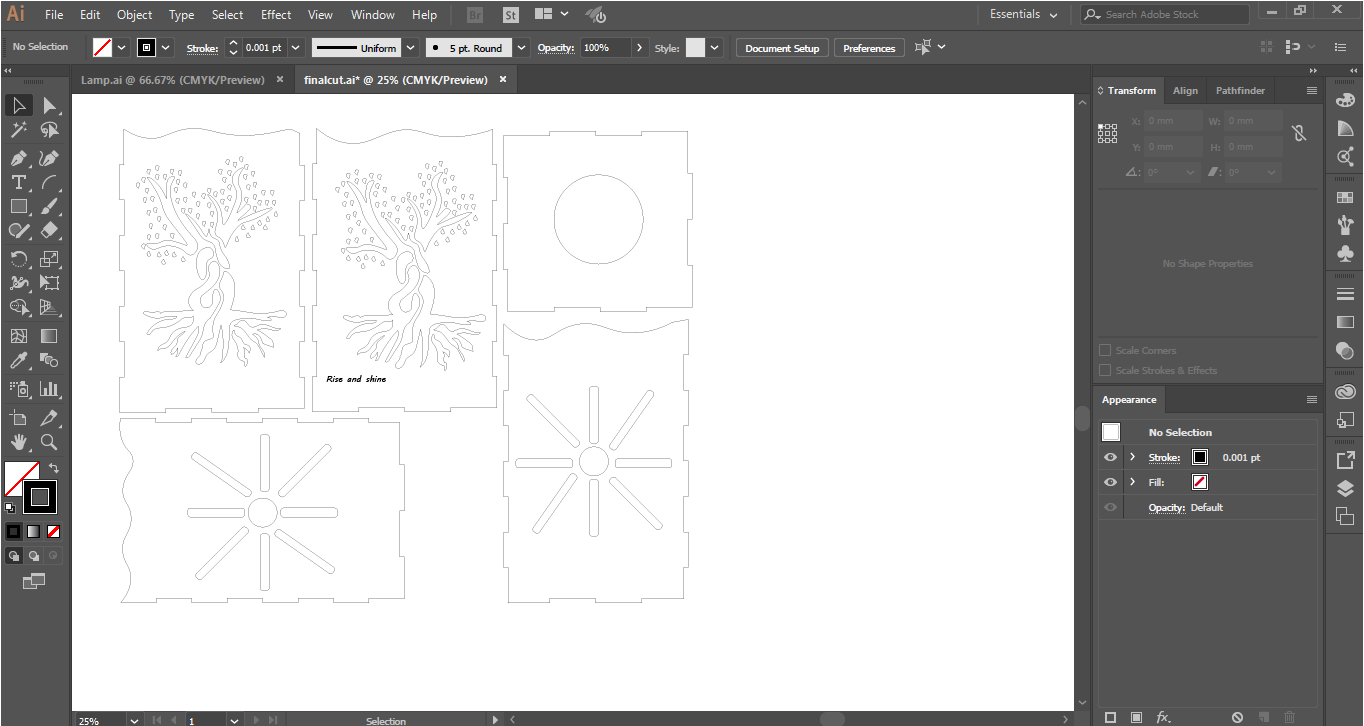The image size is (1364, 726).
Task: Switch to Draw Behind mode
Action: pyautogui.click(x=34, y=555)
